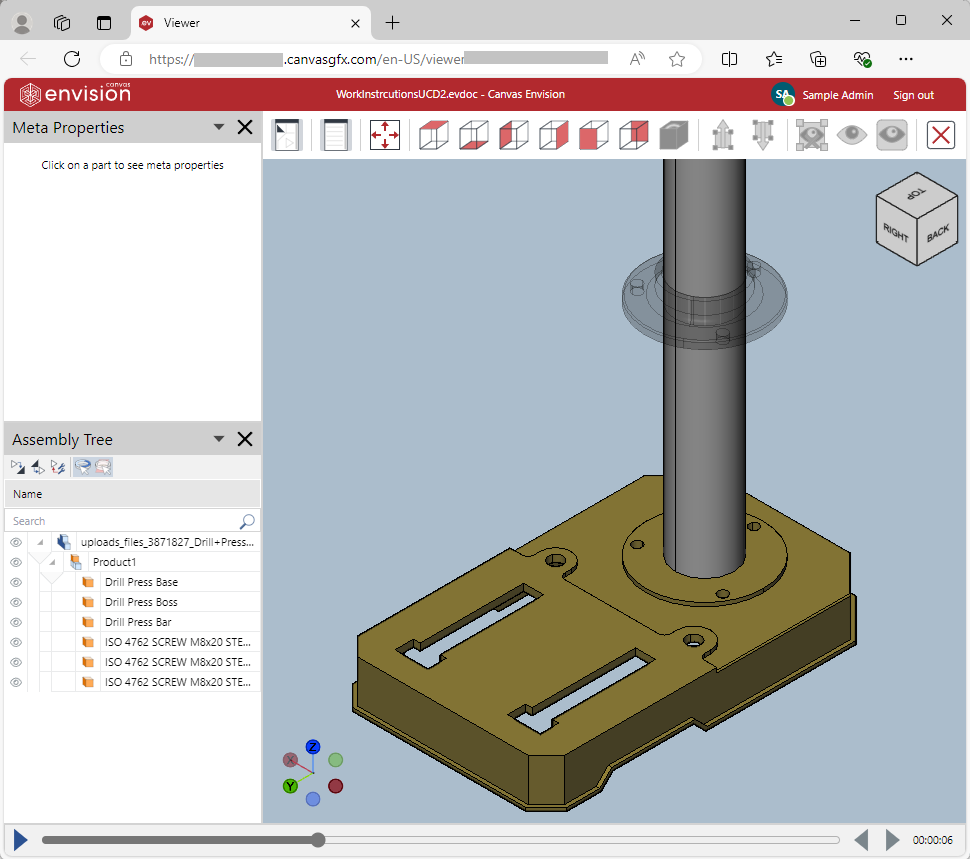Click the TOP face of the view cube

point(917,194)
